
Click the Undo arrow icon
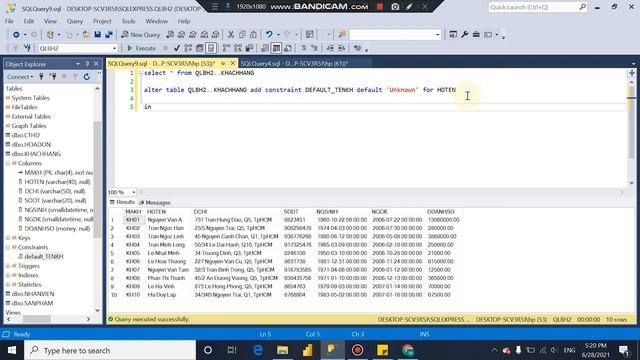(x=269, y=35)
